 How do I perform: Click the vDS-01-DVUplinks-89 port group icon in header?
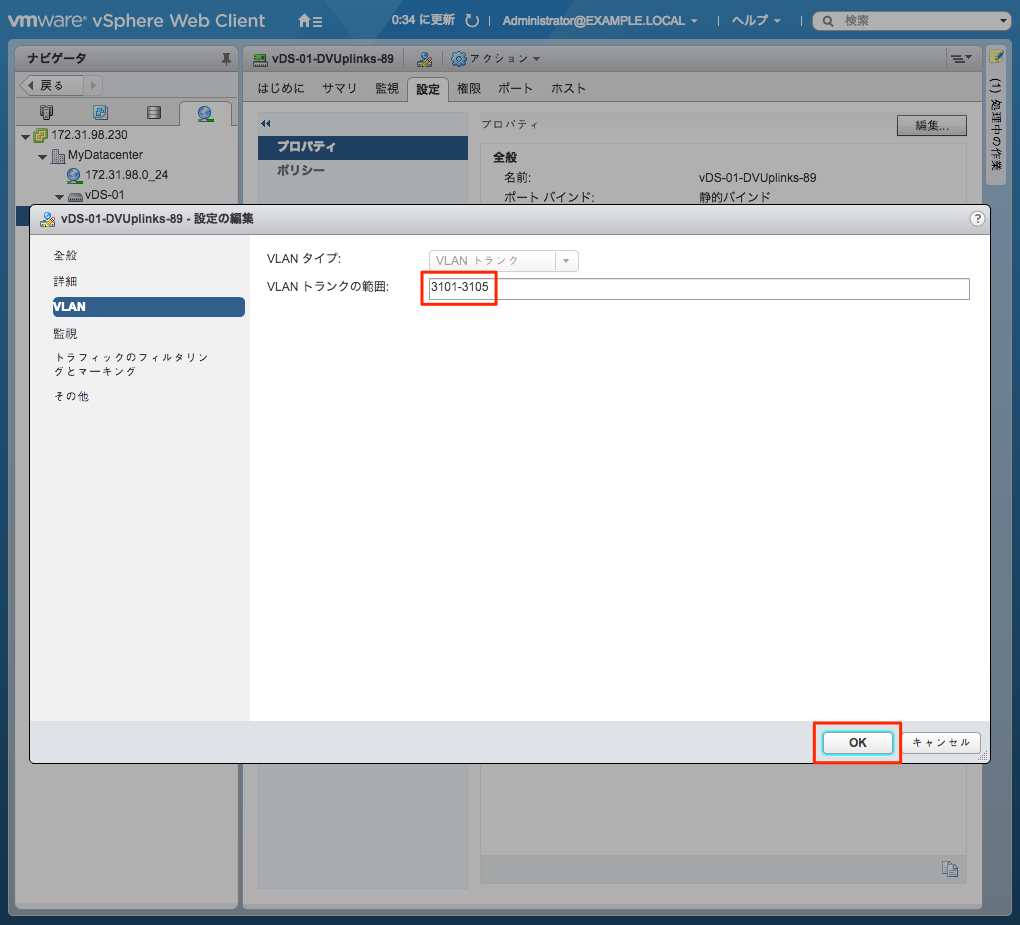coord(260,59)
